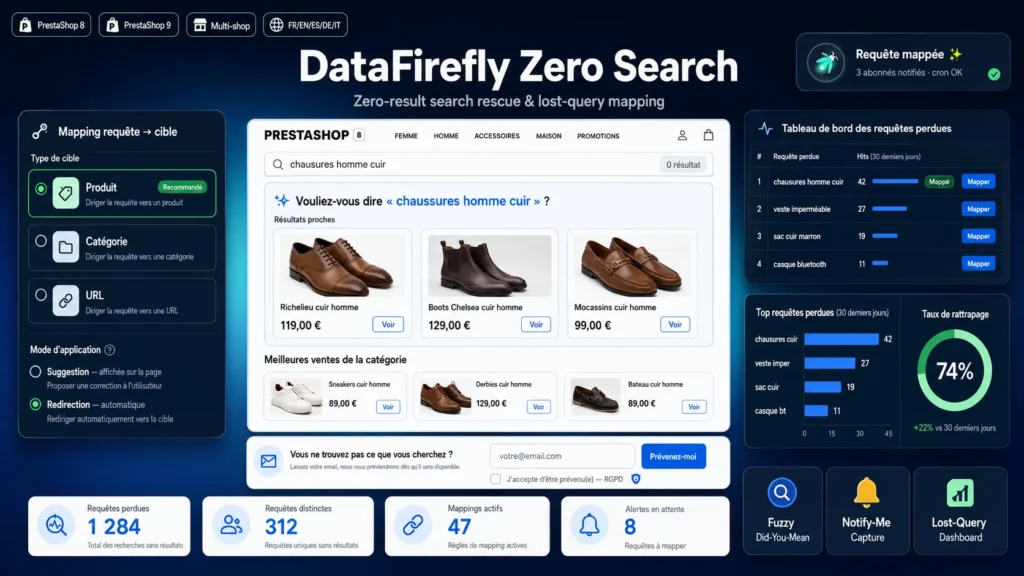Select the Produit target type radio
Viewport: 1024px width, 576px height.
[41, 189]
